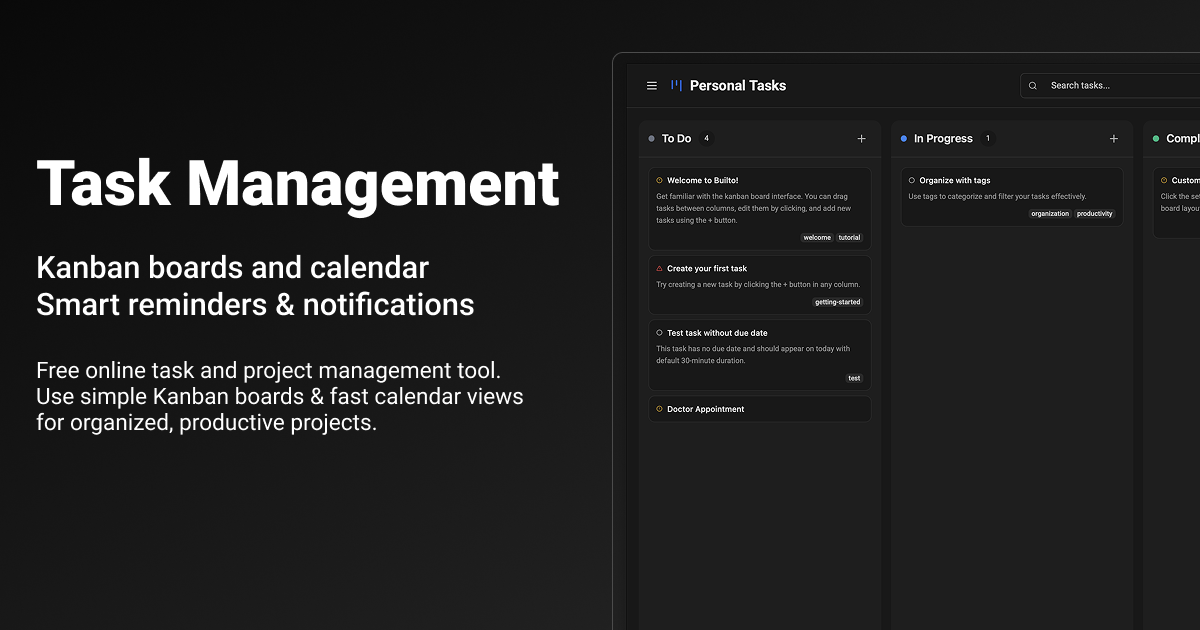Open the Test task without due date card
Image resolution: width=1200 pixels, height=630 pixels.
click(760, 355)
